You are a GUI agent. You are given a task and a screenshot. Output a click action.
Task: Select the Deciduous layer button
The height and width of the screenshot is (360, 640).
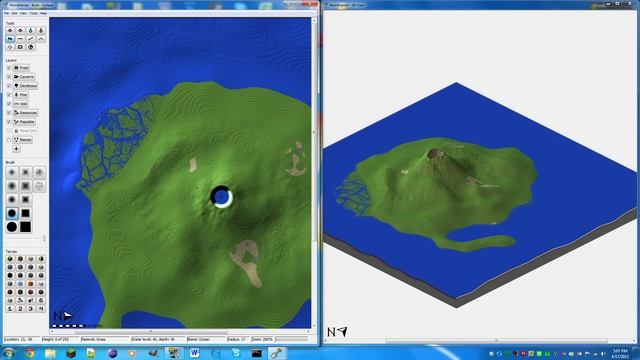[25, 86]
